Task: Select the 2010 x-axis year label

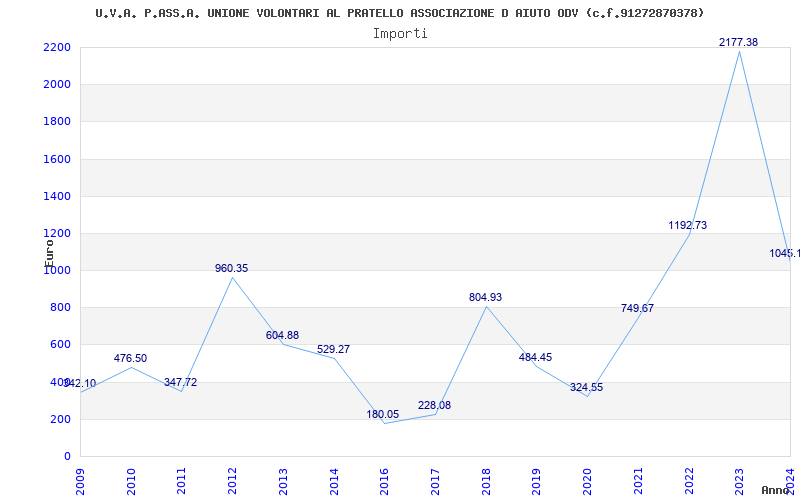Action: pyautogui.click(x=131, y=481)
